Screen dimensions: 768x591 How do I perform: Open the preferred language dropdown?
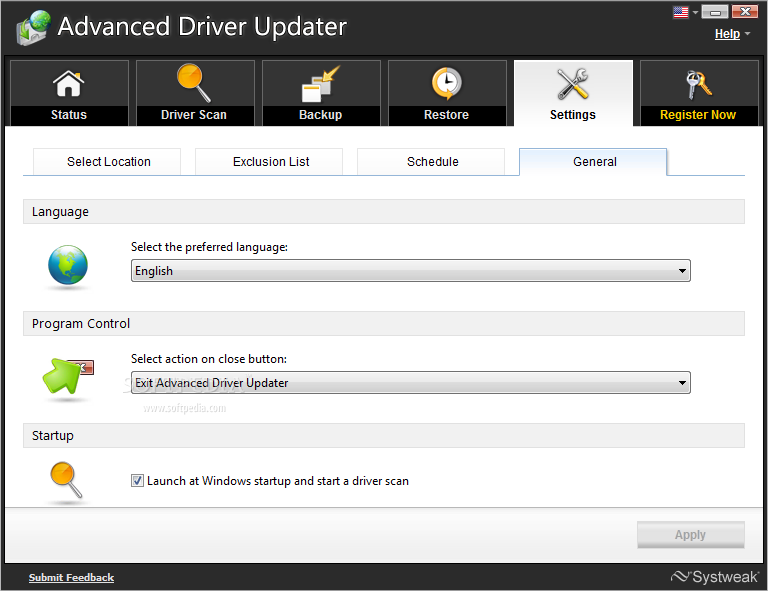(410, 271)
